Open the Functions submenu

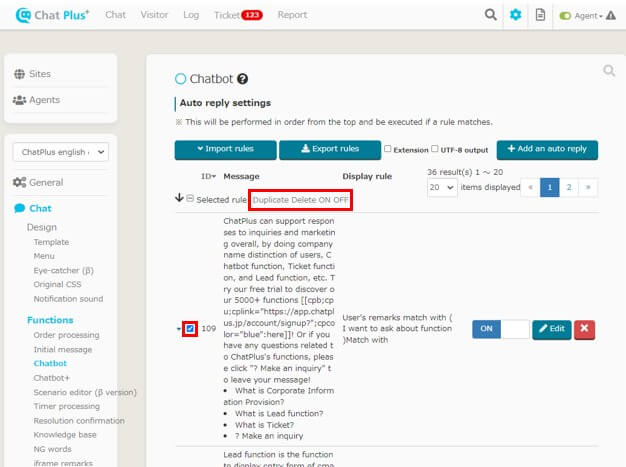[50, 320]
